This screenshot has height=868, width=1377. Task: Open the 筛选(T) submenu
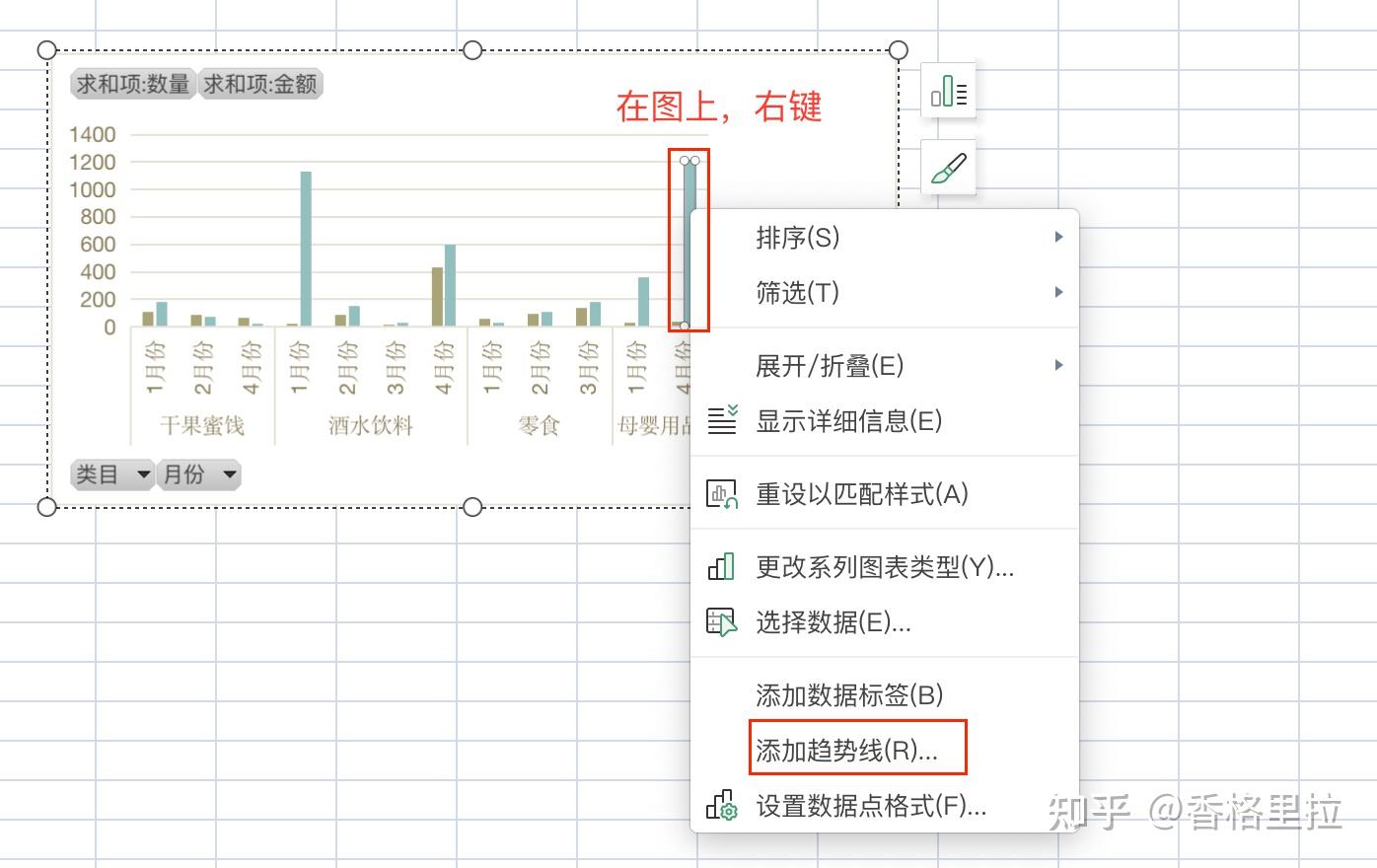point(885,292)
